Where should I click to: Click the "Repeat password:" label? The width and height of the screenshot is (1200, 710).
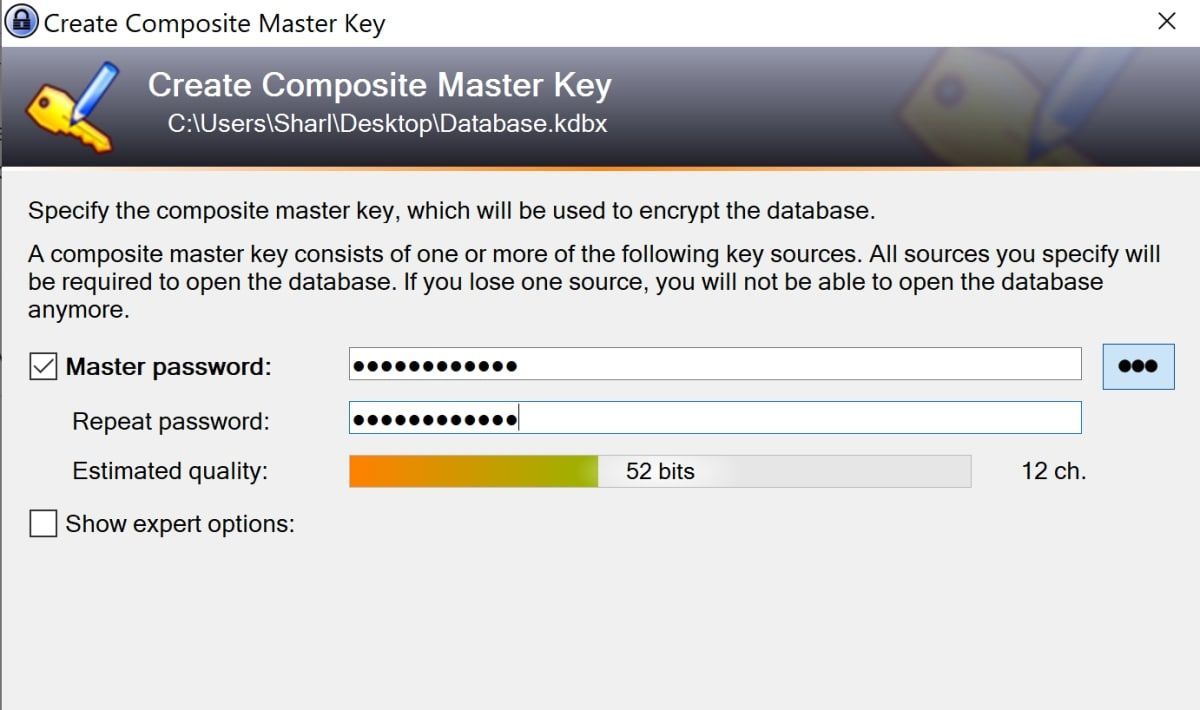171,421
